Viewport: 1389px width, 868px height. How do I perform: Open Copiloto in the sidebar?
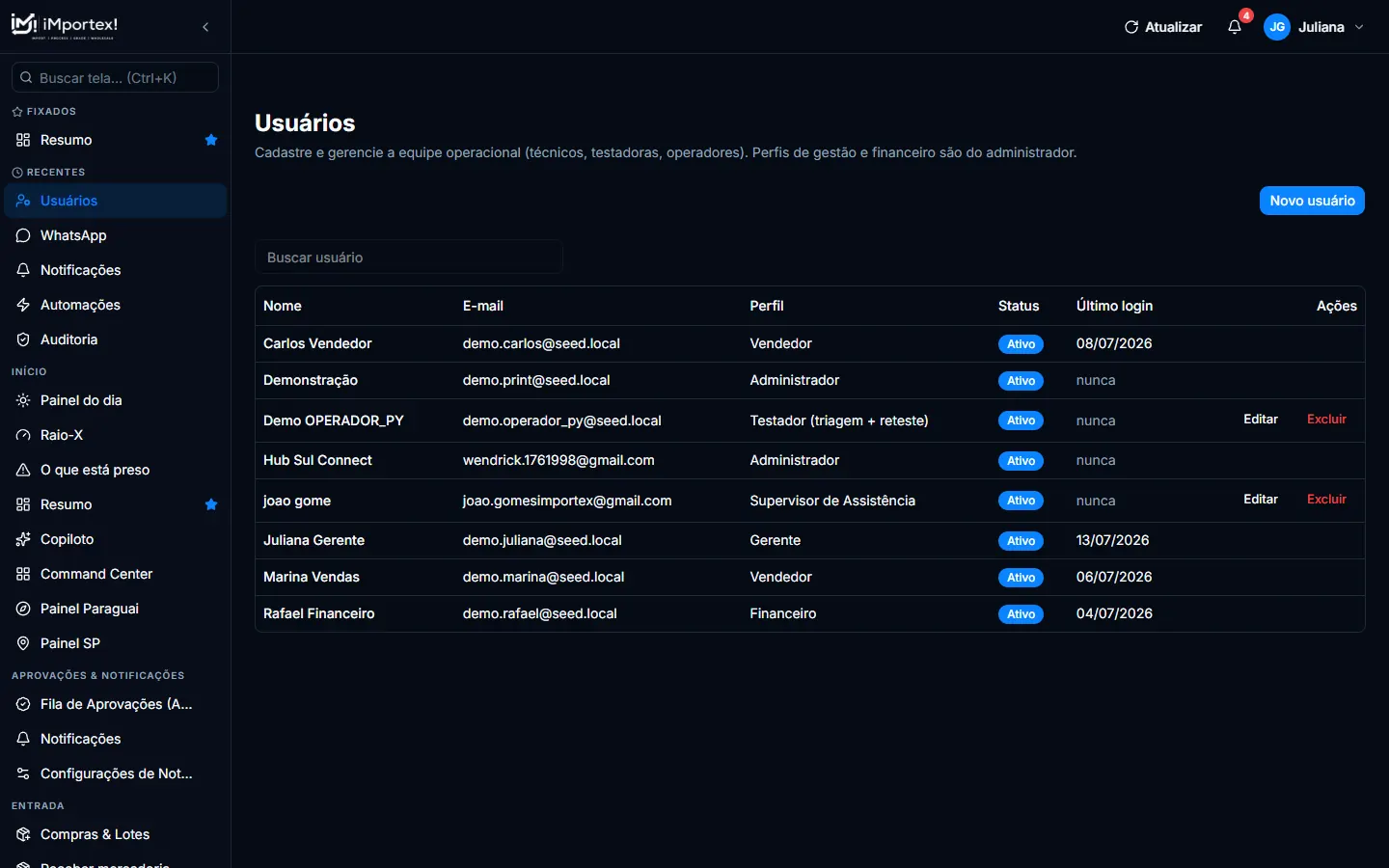116,539
